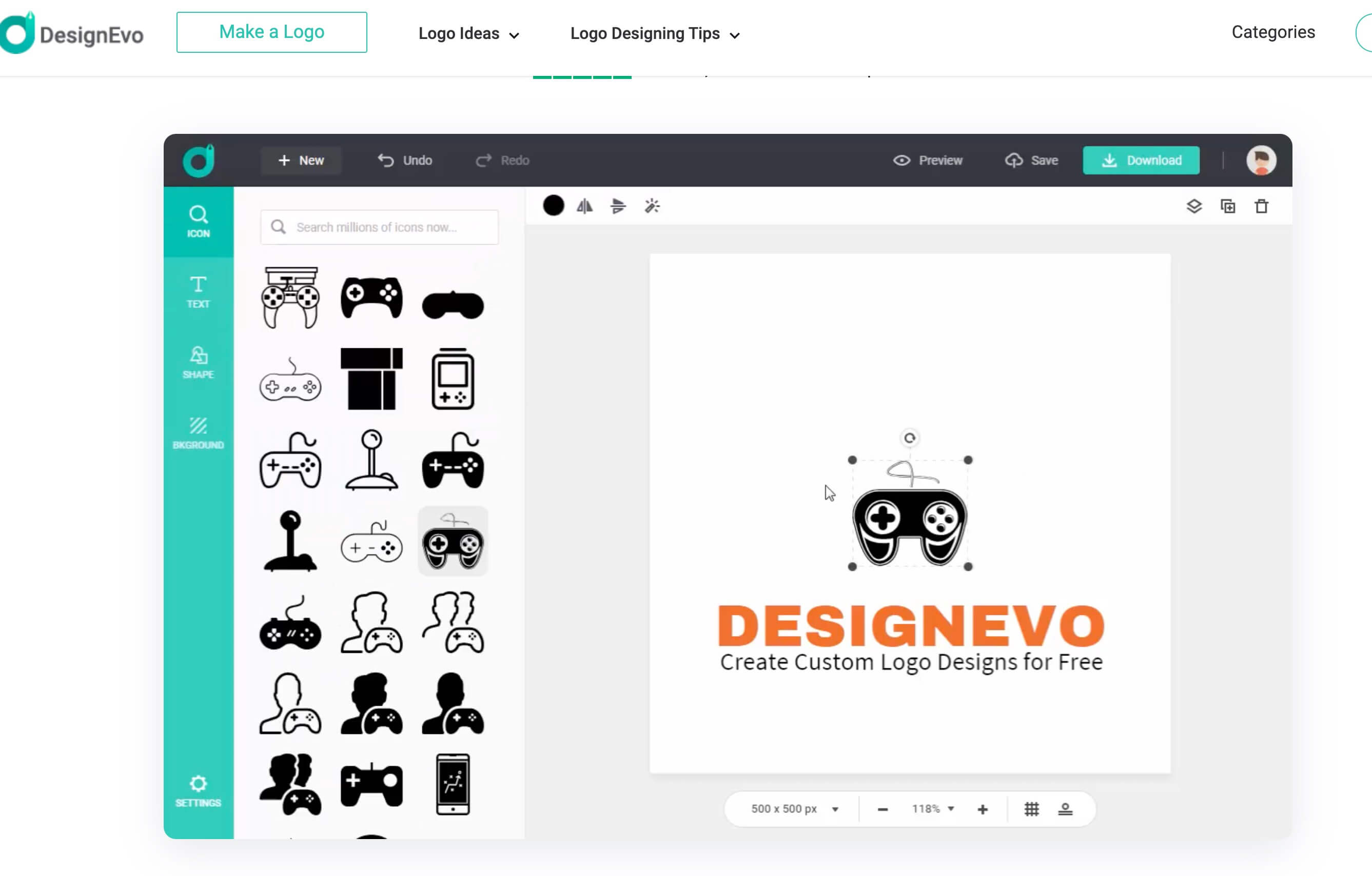
Task: Click the align icon in toolbar
Action: coord(618,206)
